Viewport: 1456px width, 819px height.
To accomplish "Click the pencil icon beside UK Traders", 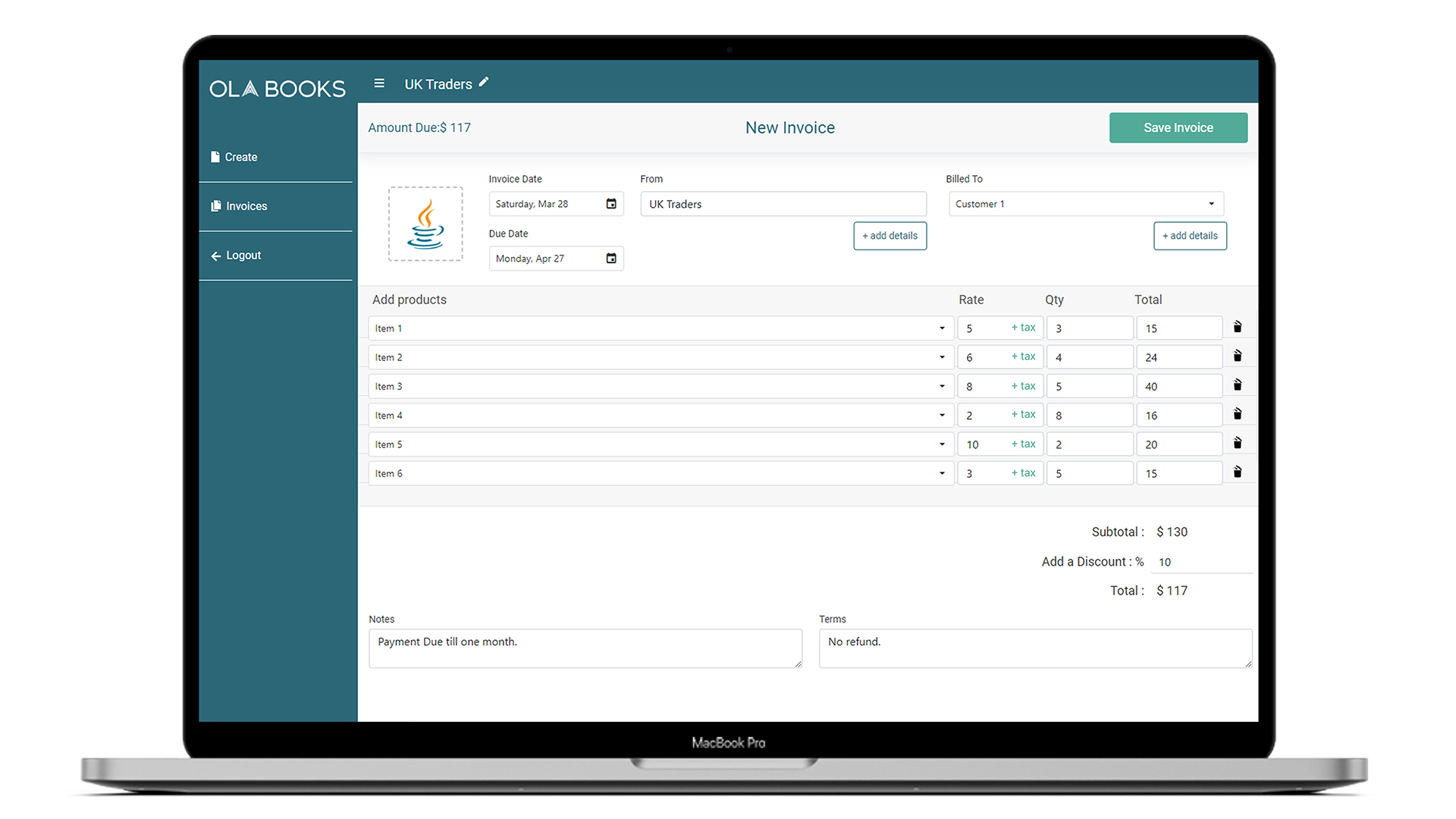I will (484, 83).
